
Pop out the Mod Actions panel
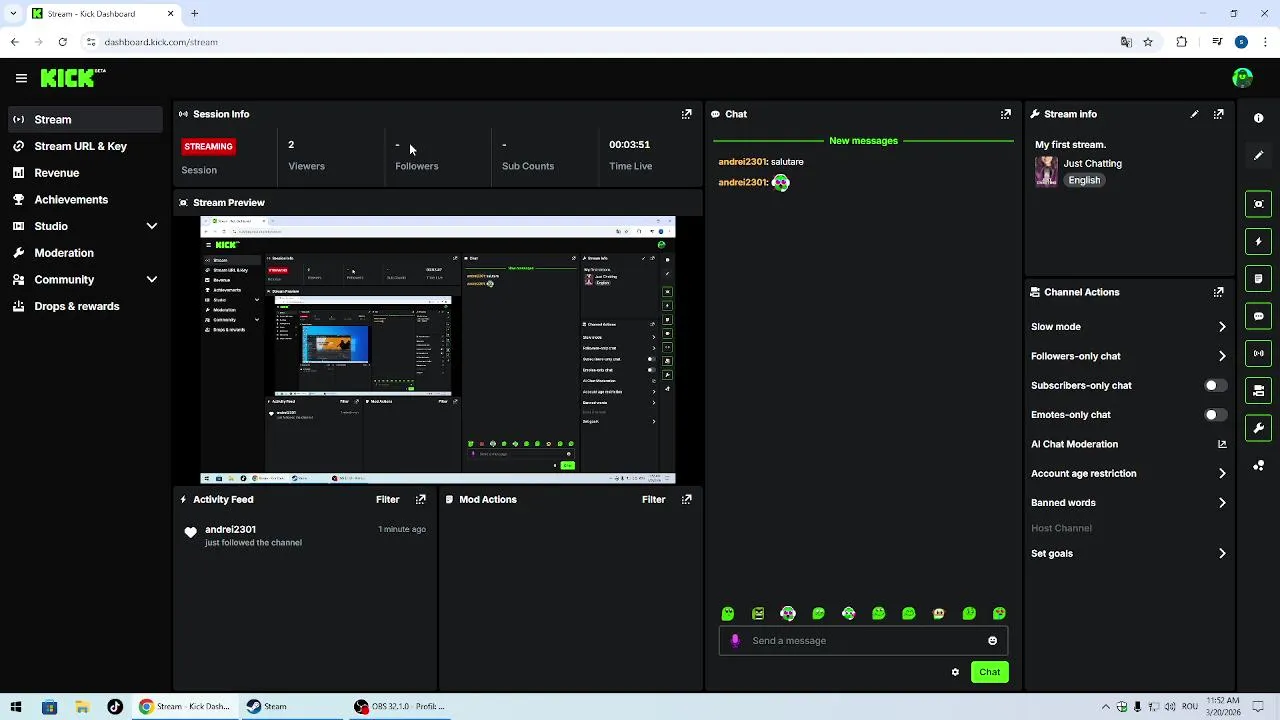pyautogui.click(x=686, y=499)
